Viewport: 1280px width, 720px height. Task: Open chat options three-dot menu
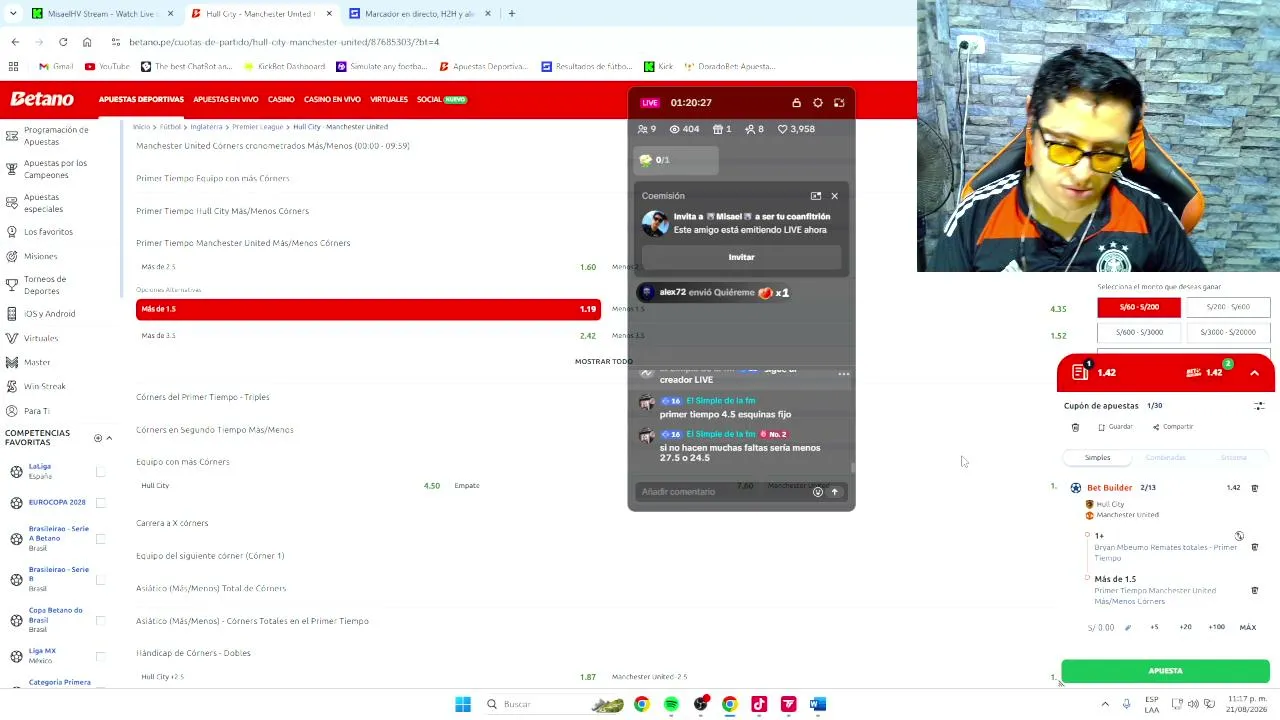pyautogui.click(x=844, y=374)
